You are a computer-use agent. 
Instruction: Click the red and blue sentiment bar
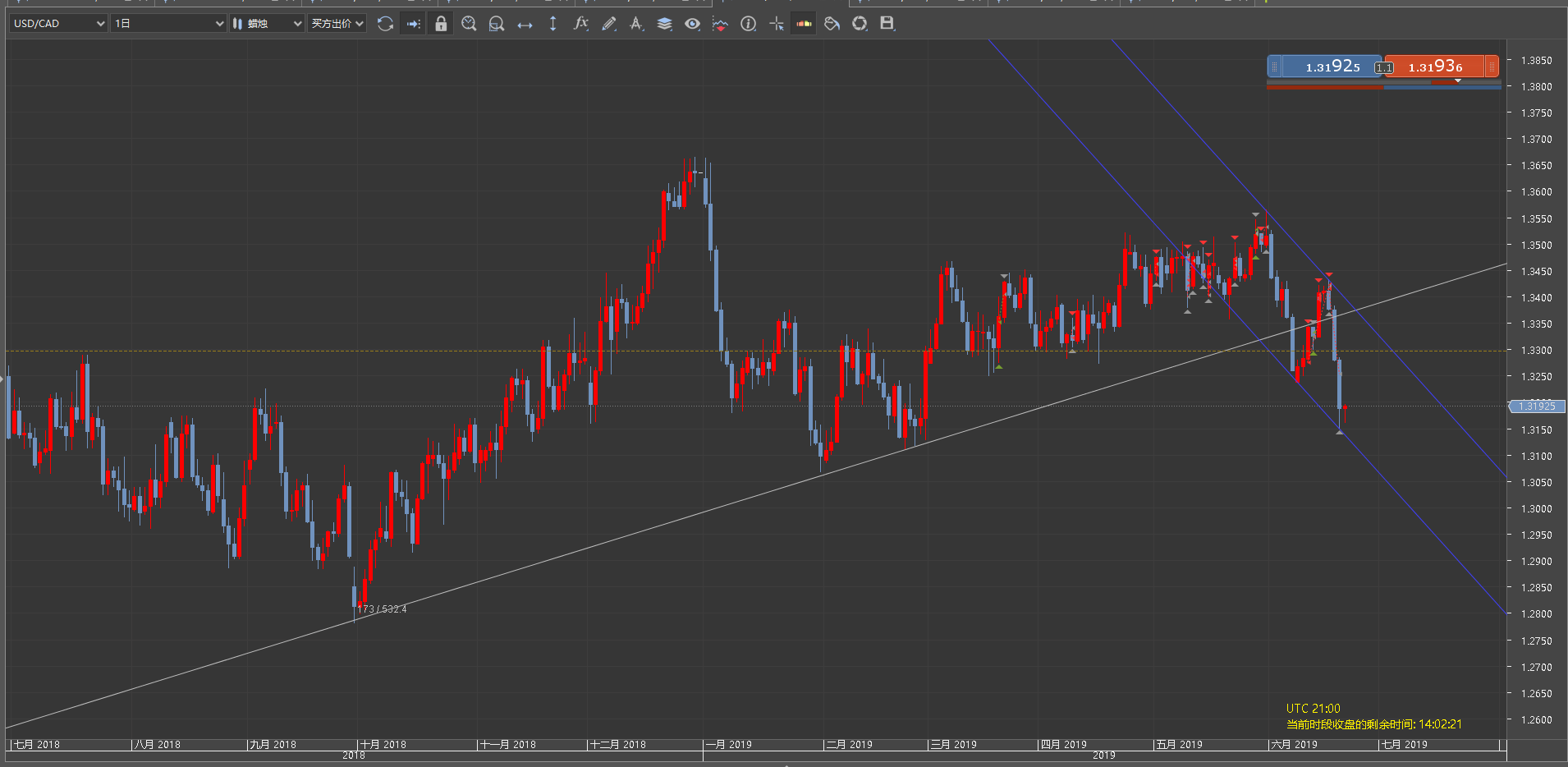tap(1384, 85)
